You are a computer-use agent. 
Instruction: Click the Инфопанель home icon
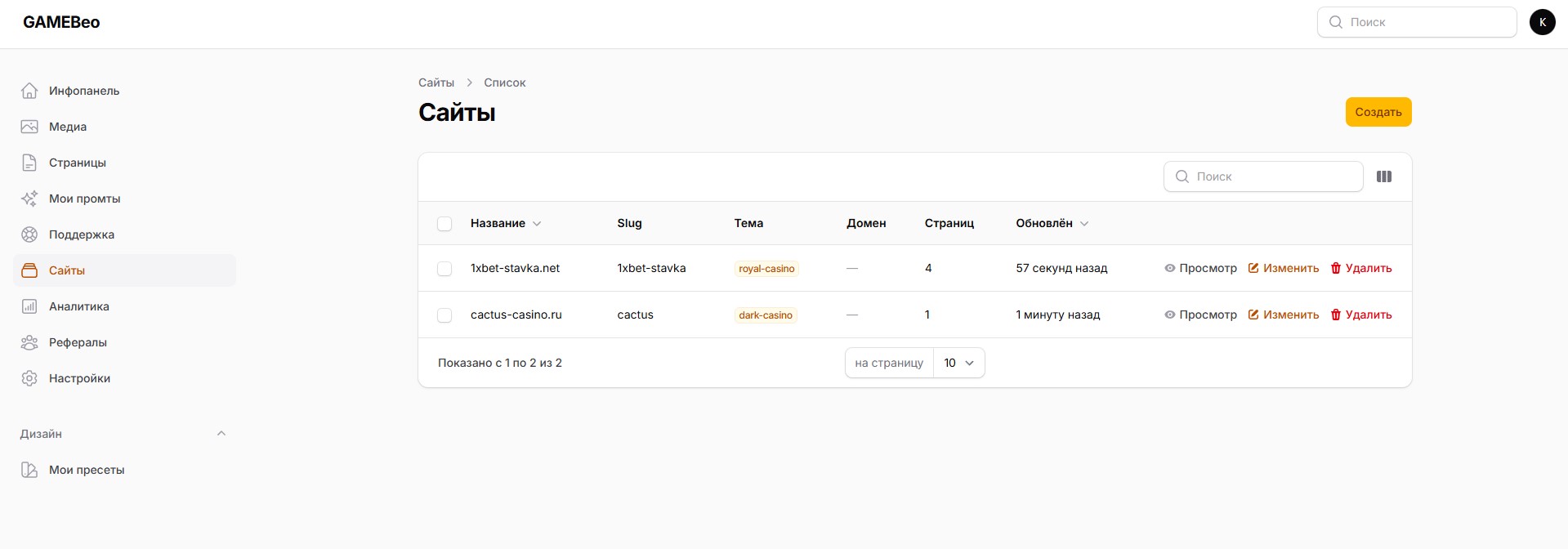point(29,91)
